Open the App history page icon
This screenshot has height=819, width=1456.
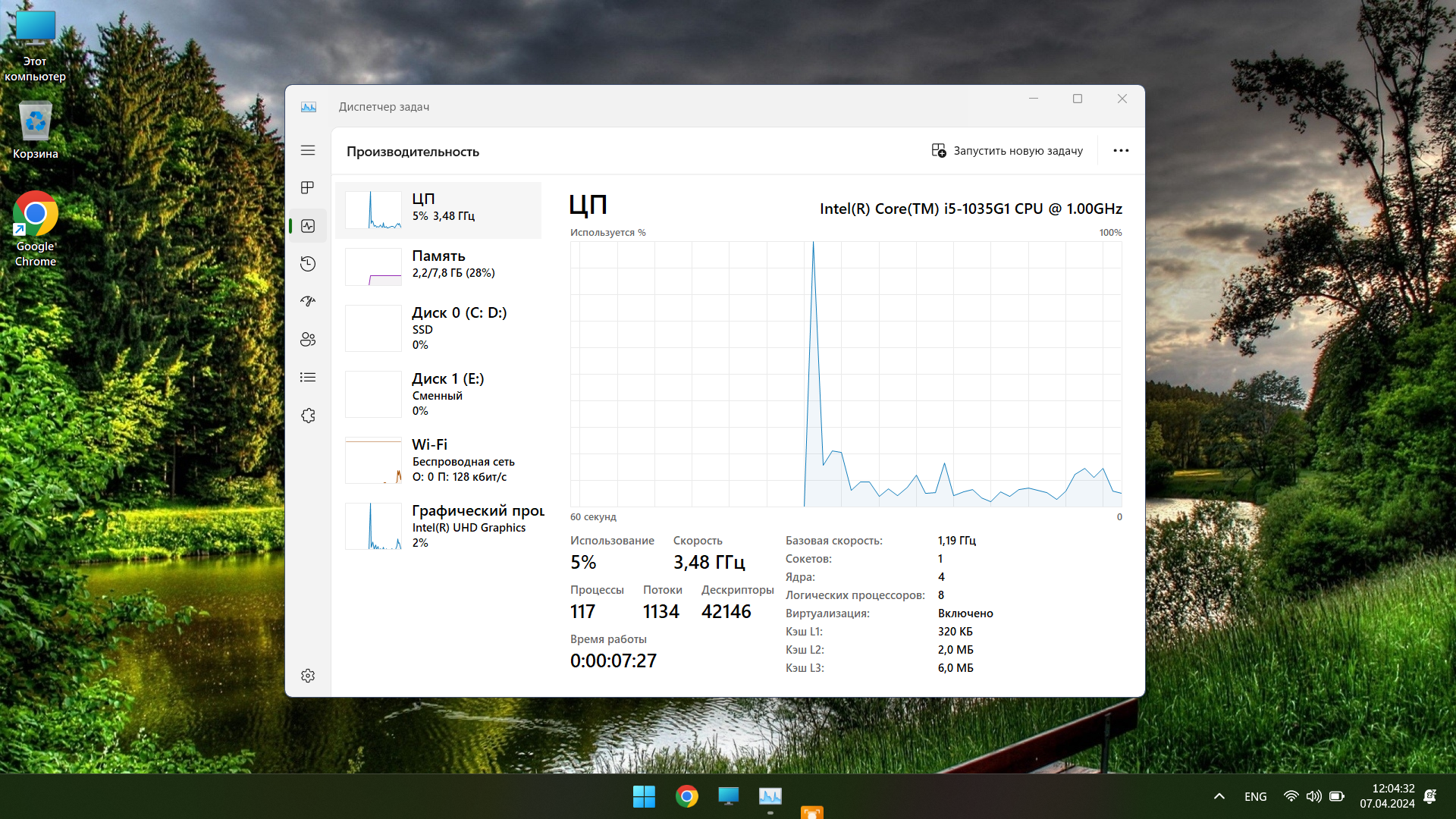[308, 264]
